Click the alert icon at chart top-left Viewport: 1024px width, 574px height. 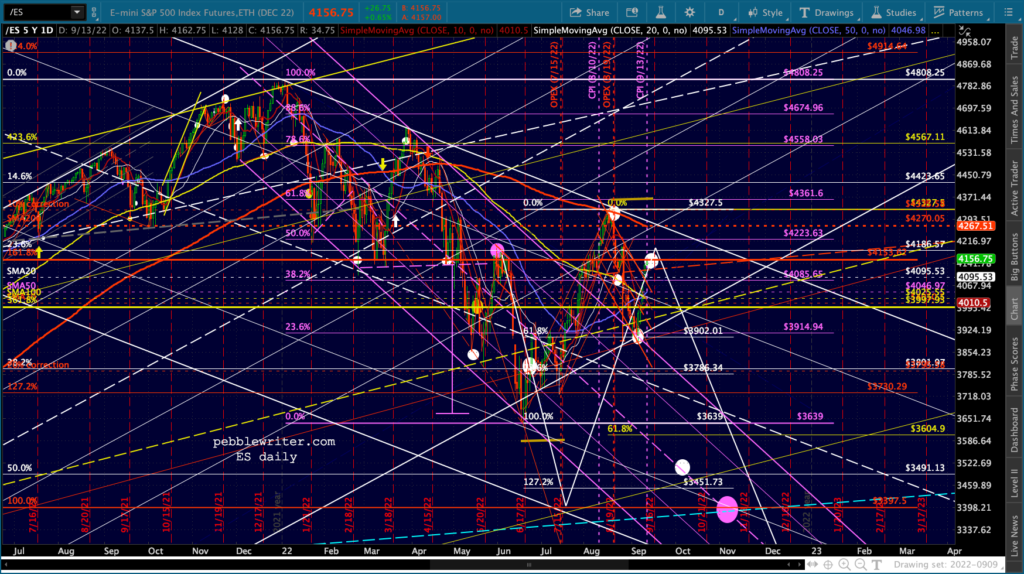click(10, 46)
